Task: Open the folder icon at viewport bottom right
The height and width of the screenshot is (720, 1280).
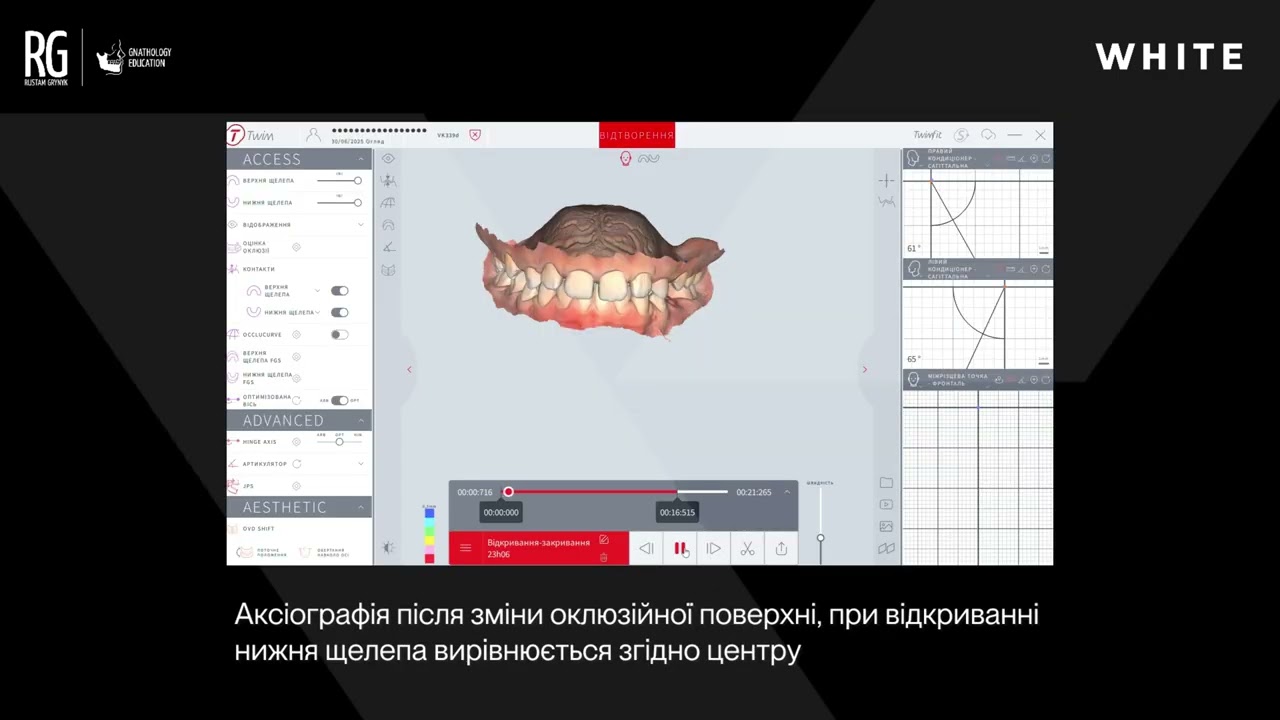Action: click(x=886, y=482)
